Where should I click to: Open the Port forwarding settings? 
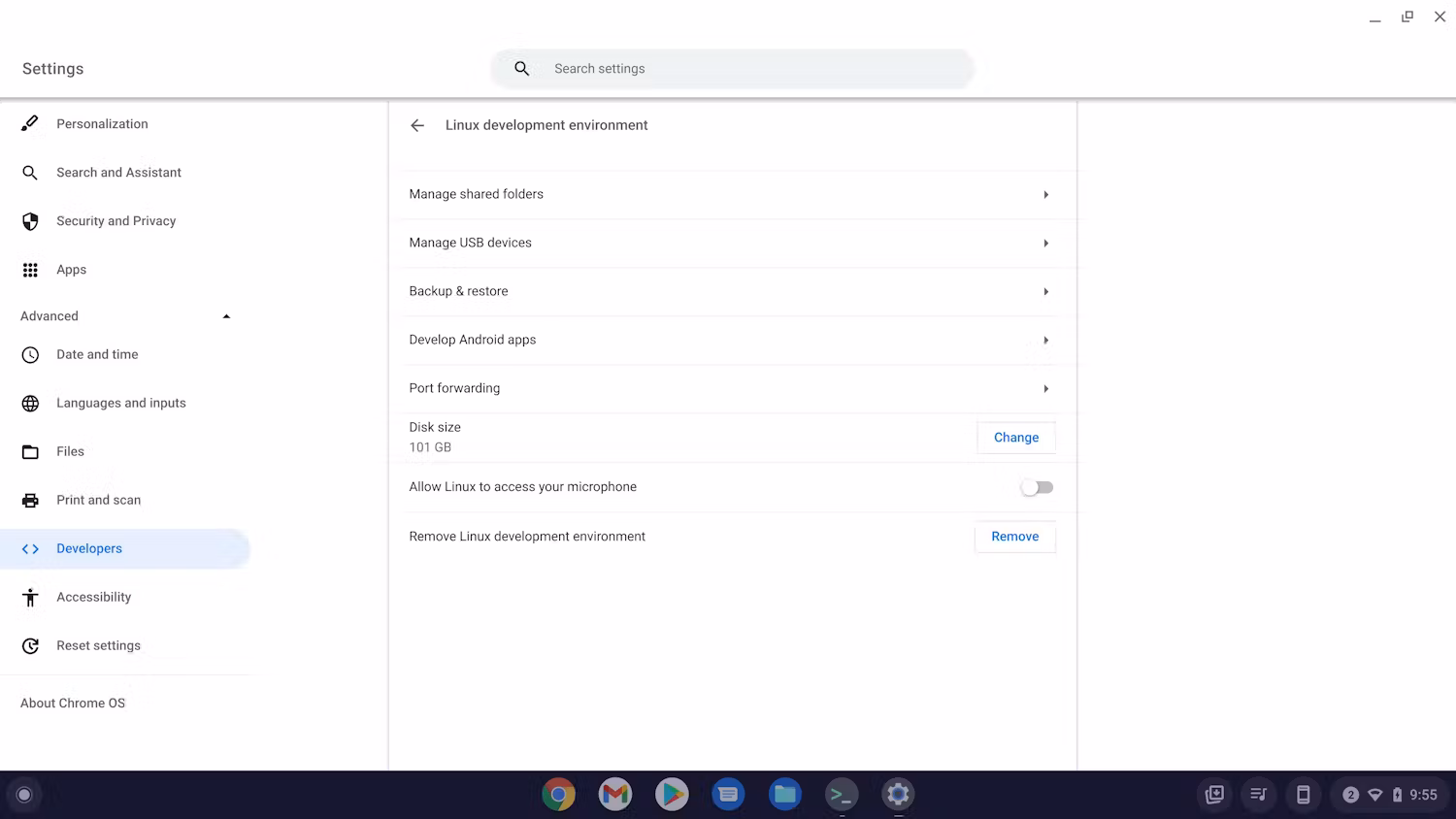[733, 388]
